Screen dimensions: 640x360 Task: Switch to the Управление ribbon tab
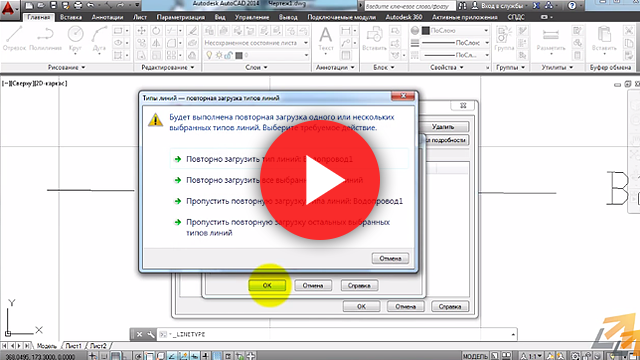[x=252, y=17]
